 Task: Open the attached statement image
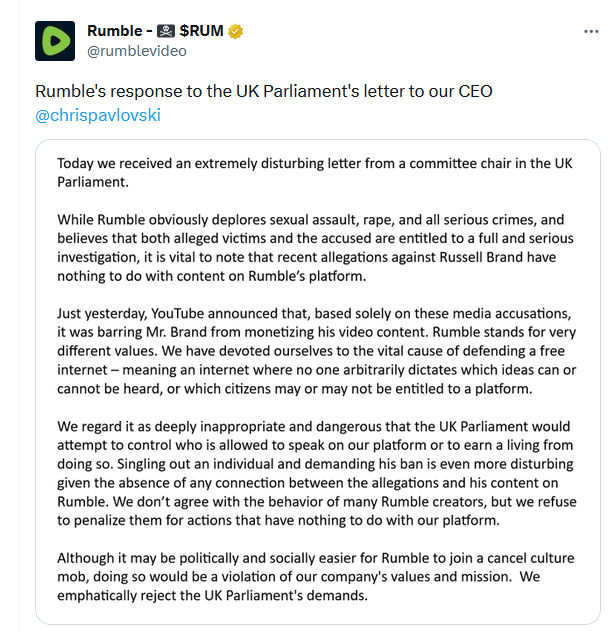tap(318, 382)
